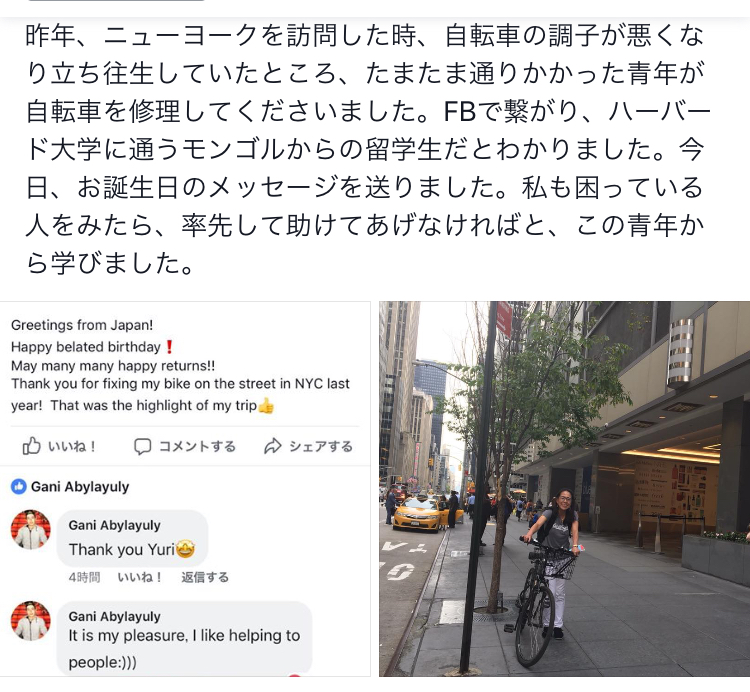This screenshot has height=692, width=750.
Task: Tap いいね! label to like post
Action: 72,446
